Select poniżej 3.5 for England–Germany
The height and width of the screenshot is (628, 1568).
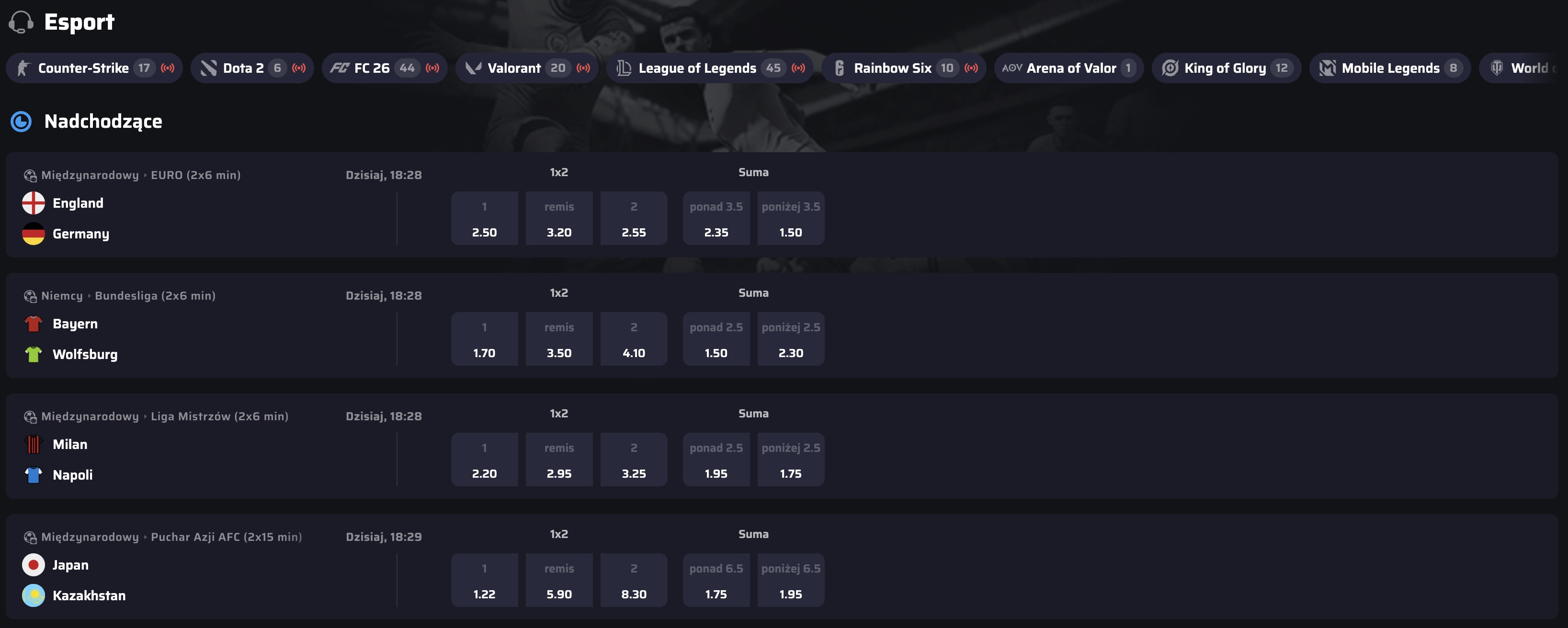791,218
